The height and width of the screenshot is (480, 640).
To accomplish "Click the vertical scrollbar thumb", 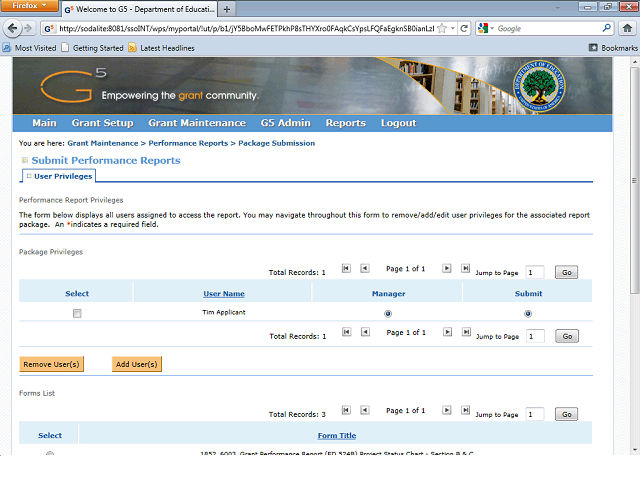I will coord(634,182).
